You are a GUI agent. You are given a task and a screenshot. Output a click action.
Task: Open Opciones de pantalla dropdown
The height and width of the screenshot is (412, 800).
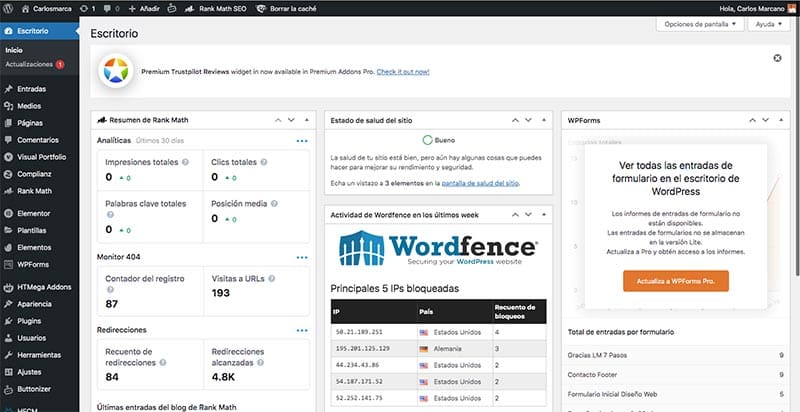coord(700,24)
